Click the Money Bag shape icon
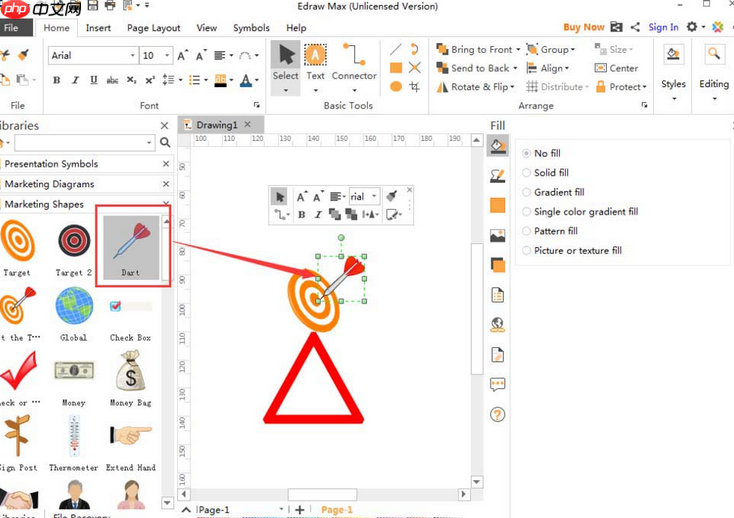This screenshot has height=518, width=734. click(130, 373)
